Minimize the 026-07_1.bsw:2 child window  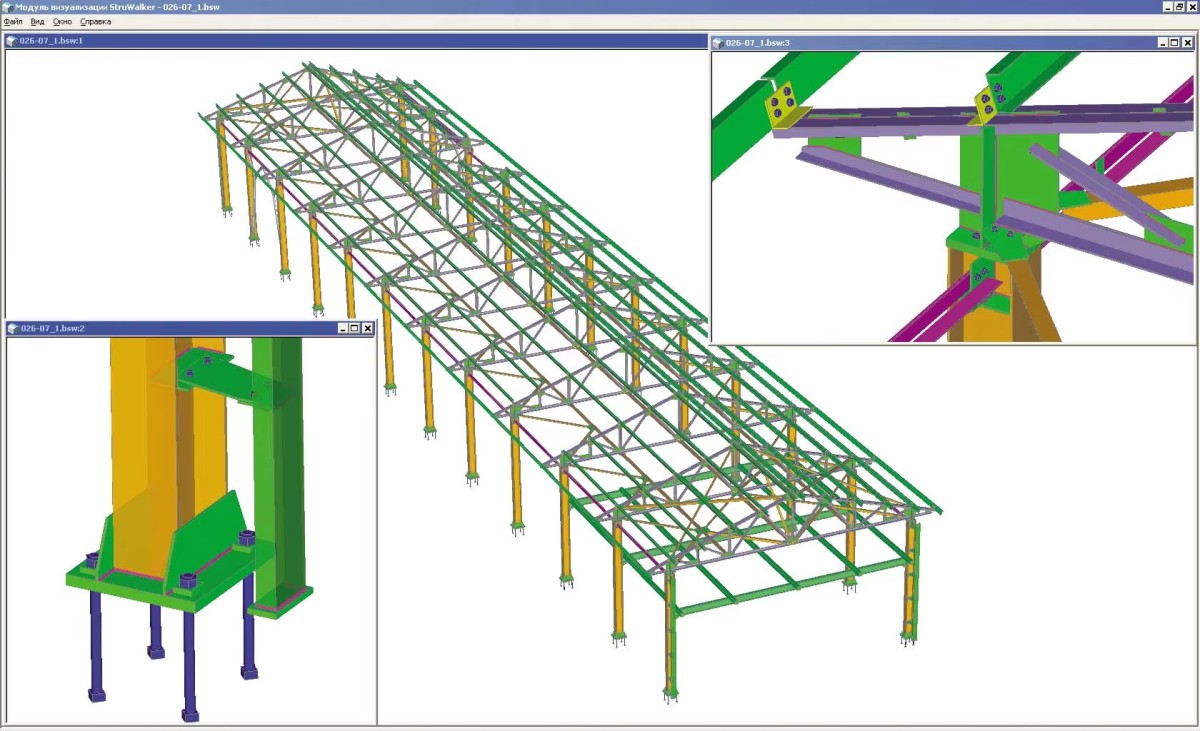click(x=343, y=328)
